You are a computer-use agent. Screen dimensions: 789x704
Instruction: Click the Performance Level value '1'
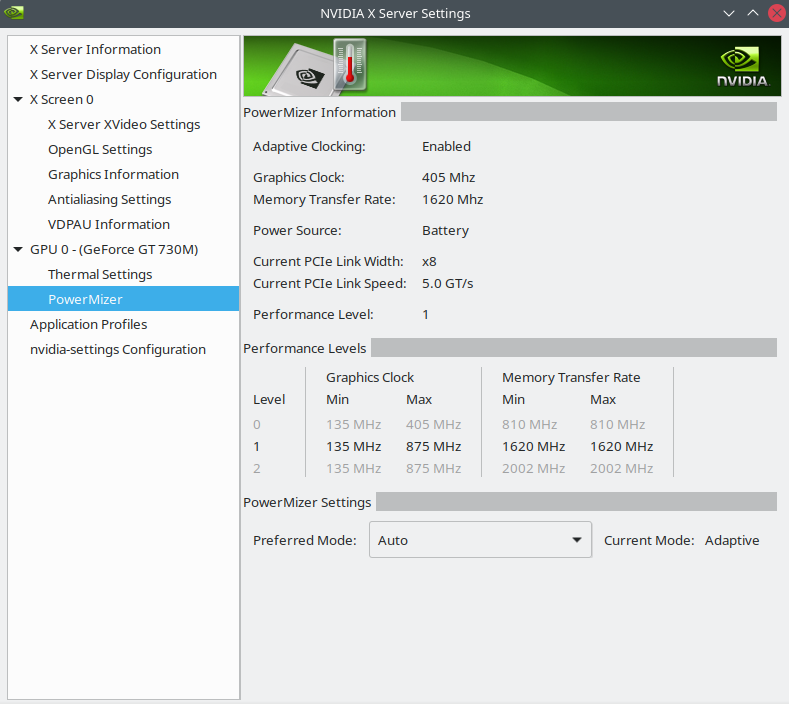click(425, 315)
